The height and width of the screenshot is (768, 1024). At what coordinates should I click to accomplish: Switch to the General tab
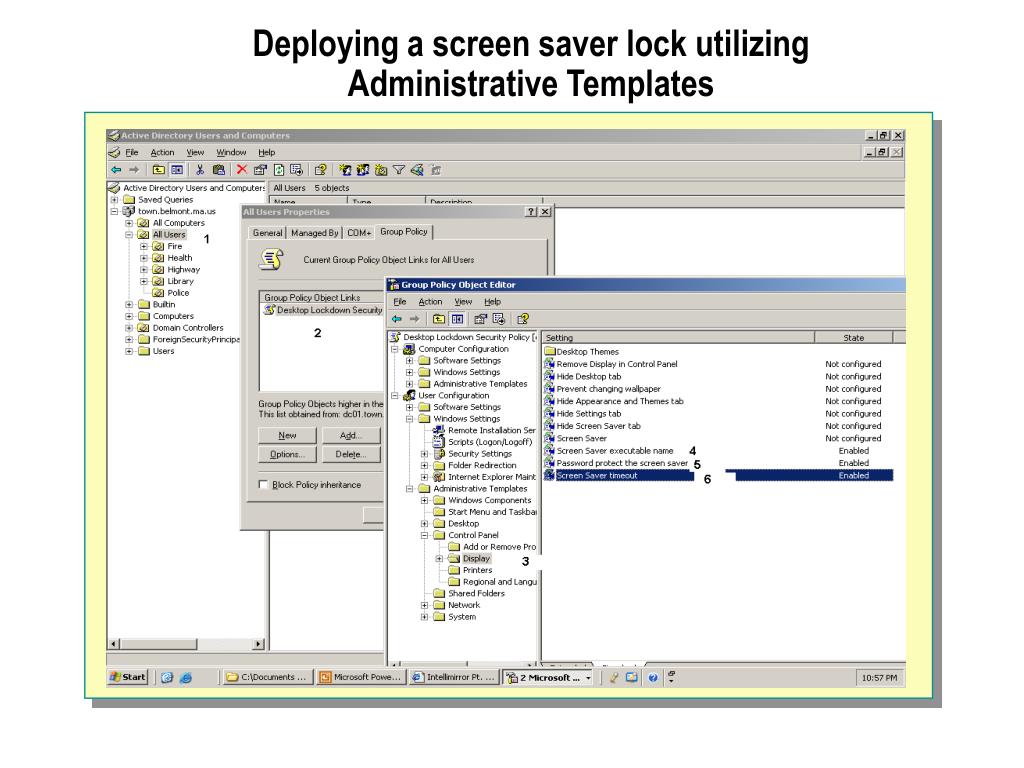[268, 232]
